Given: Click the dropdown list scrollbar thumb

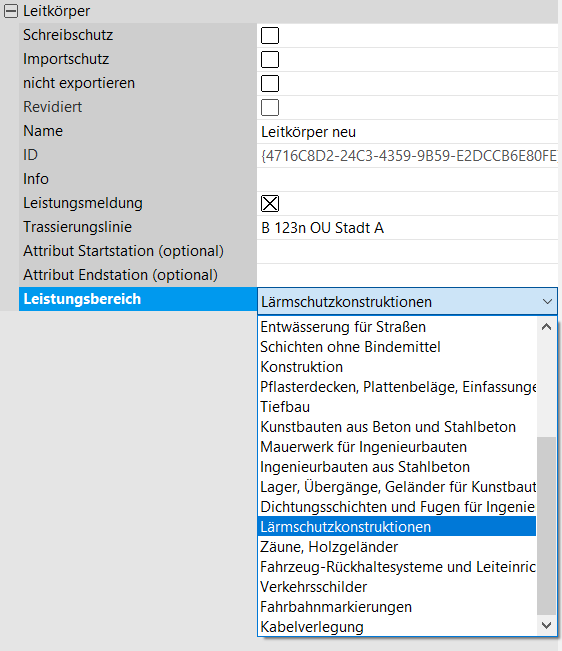Looking at the screenshot, I should click(x=547, y=526).
